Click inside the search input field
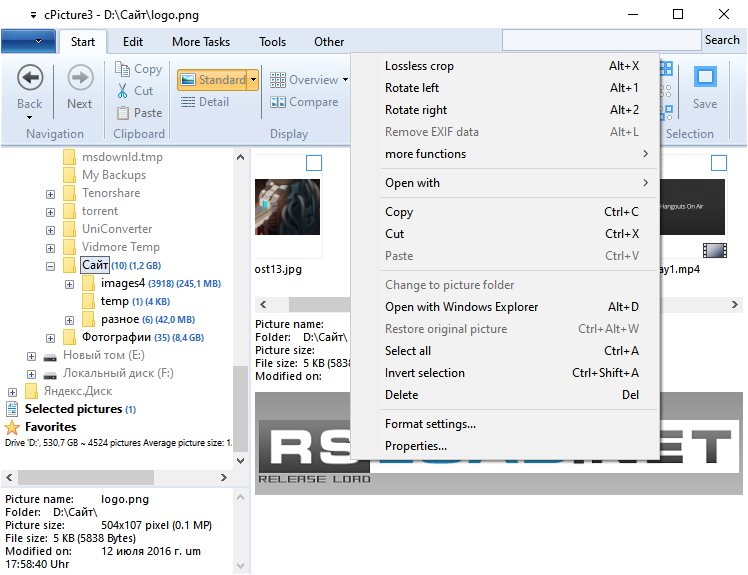The image size is (748, 575). point(601,40)
